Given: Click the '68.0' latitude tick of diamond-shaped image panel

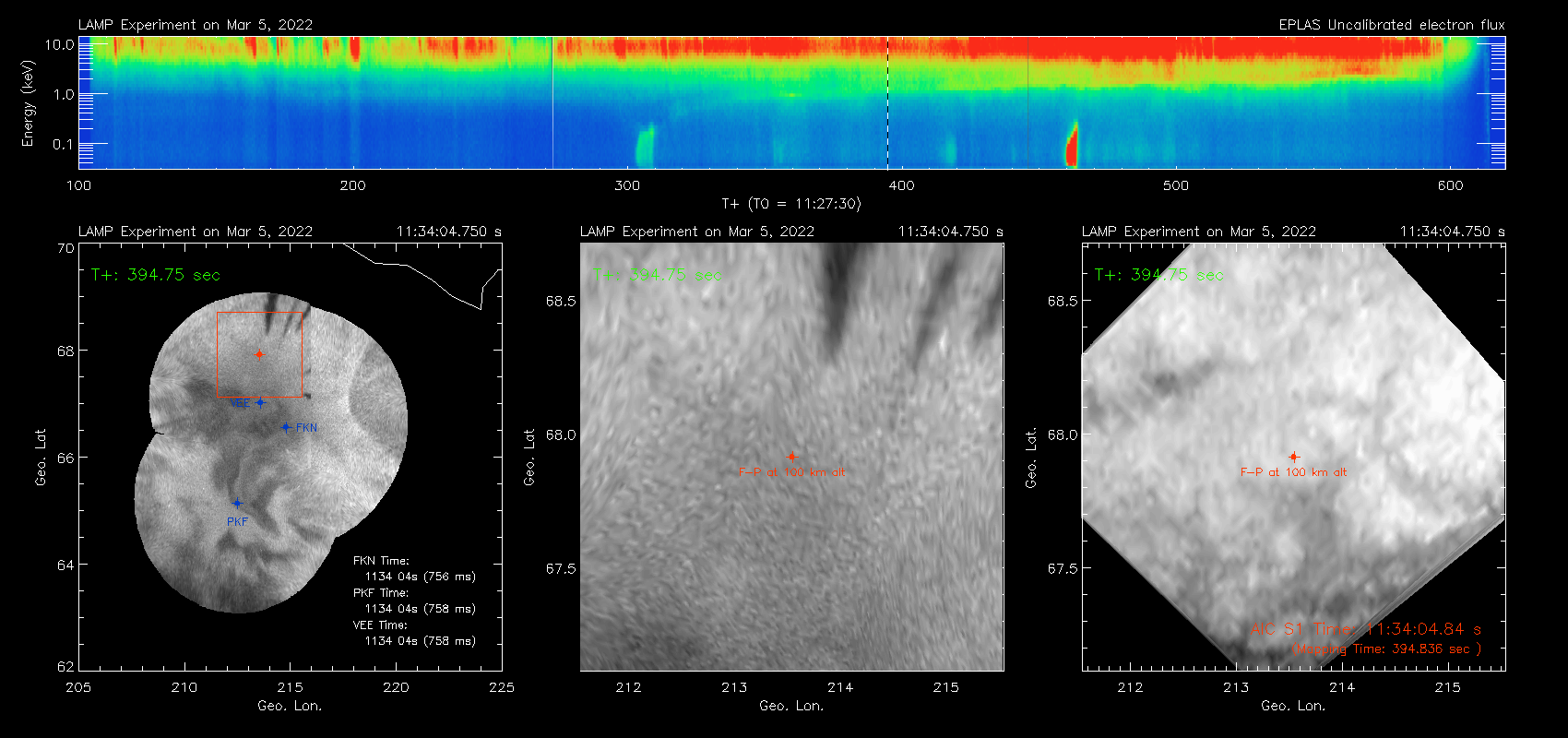Looking at the screenshot, I should pyautogui.click(x=1063, y=435).
